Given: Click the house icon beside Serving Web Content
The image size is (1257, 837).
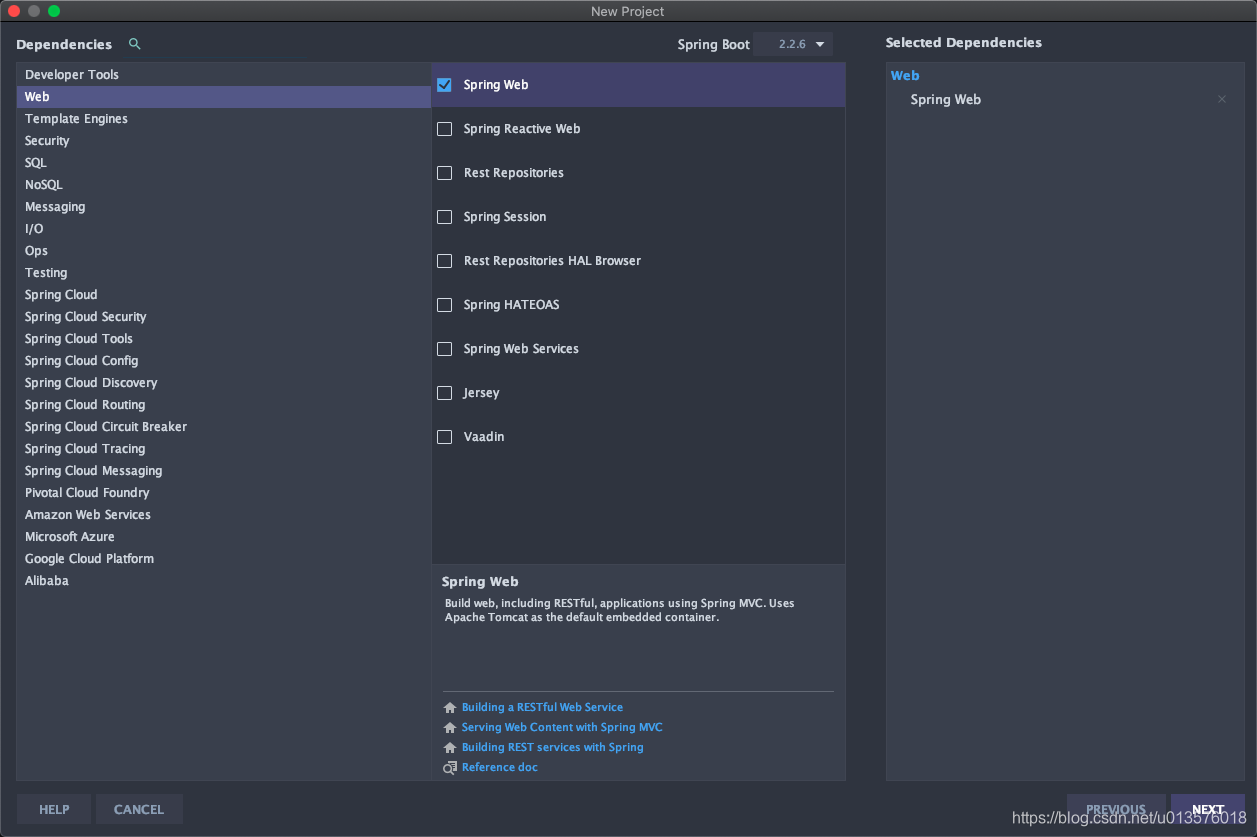Looking at the screenshot, I should pos(450,727).
